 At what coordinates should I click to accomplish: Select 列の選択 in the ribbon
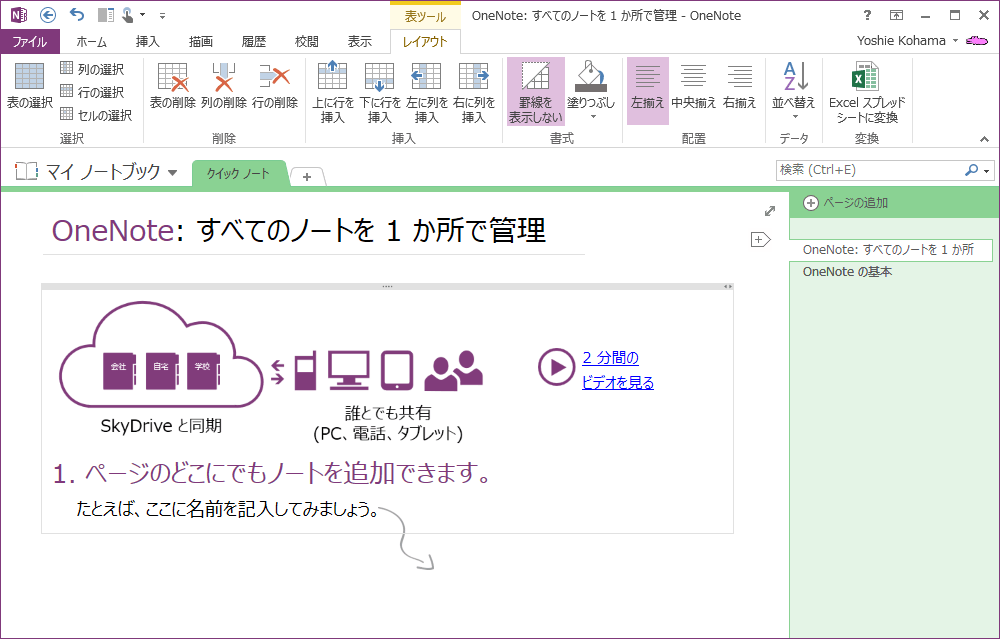point(92,69)
